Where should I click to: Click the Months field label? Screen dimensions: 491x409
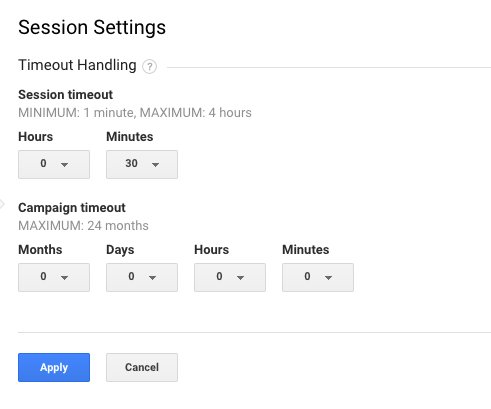pyautogui.click(x=40, y=250)
